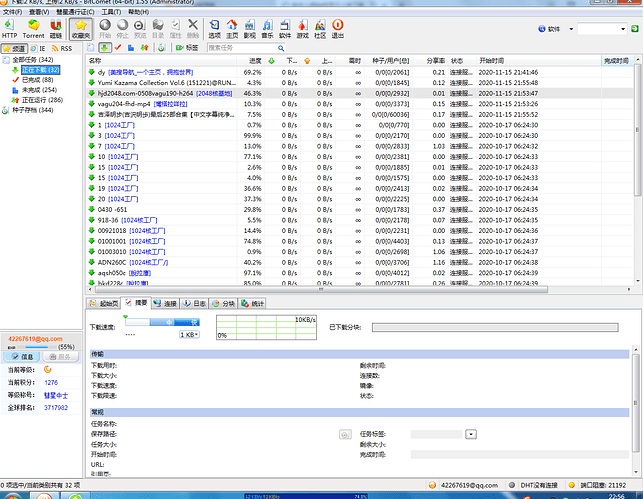The width and height of the screenshot is (643, 499).
Task: Click the 标签 tags button
Action: [x=187, y=48]
